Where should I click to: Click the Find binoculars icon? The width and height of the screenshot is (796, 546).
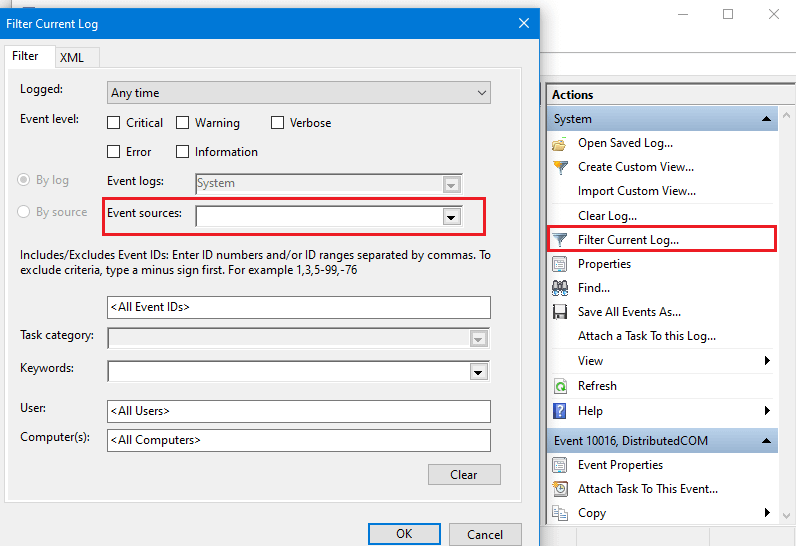click(x=560, y=288)
